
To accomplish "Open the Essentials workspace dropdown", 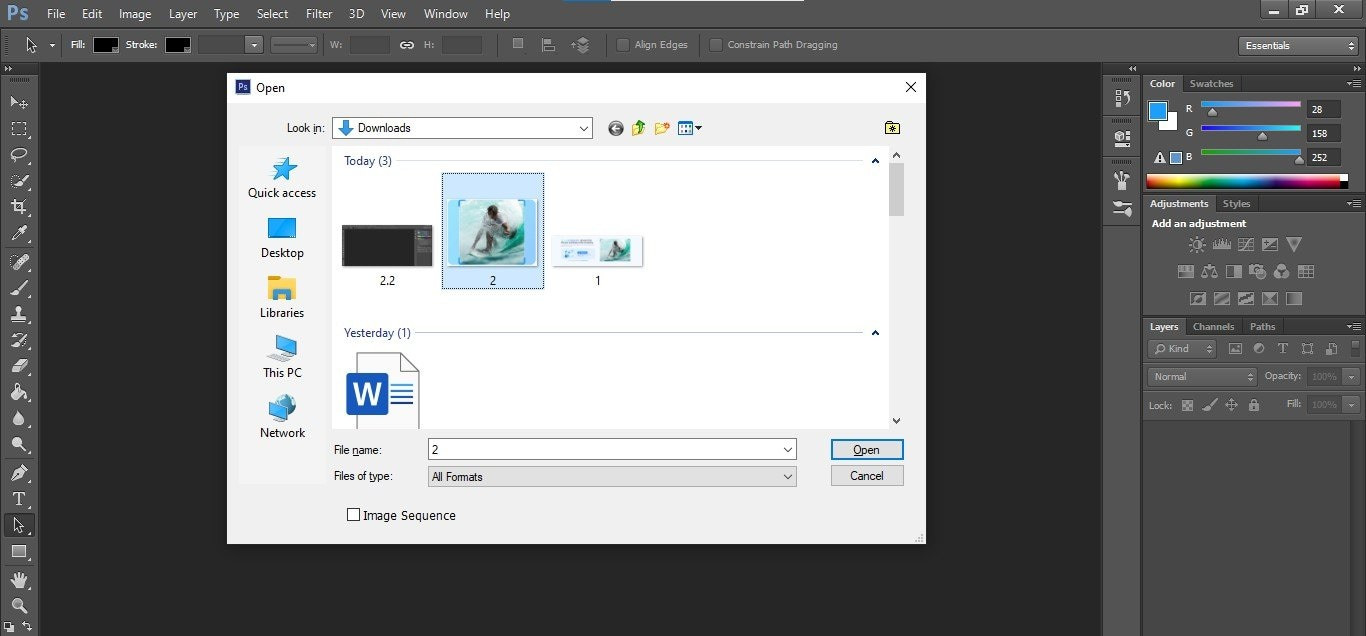I will tap(1298, 46).
